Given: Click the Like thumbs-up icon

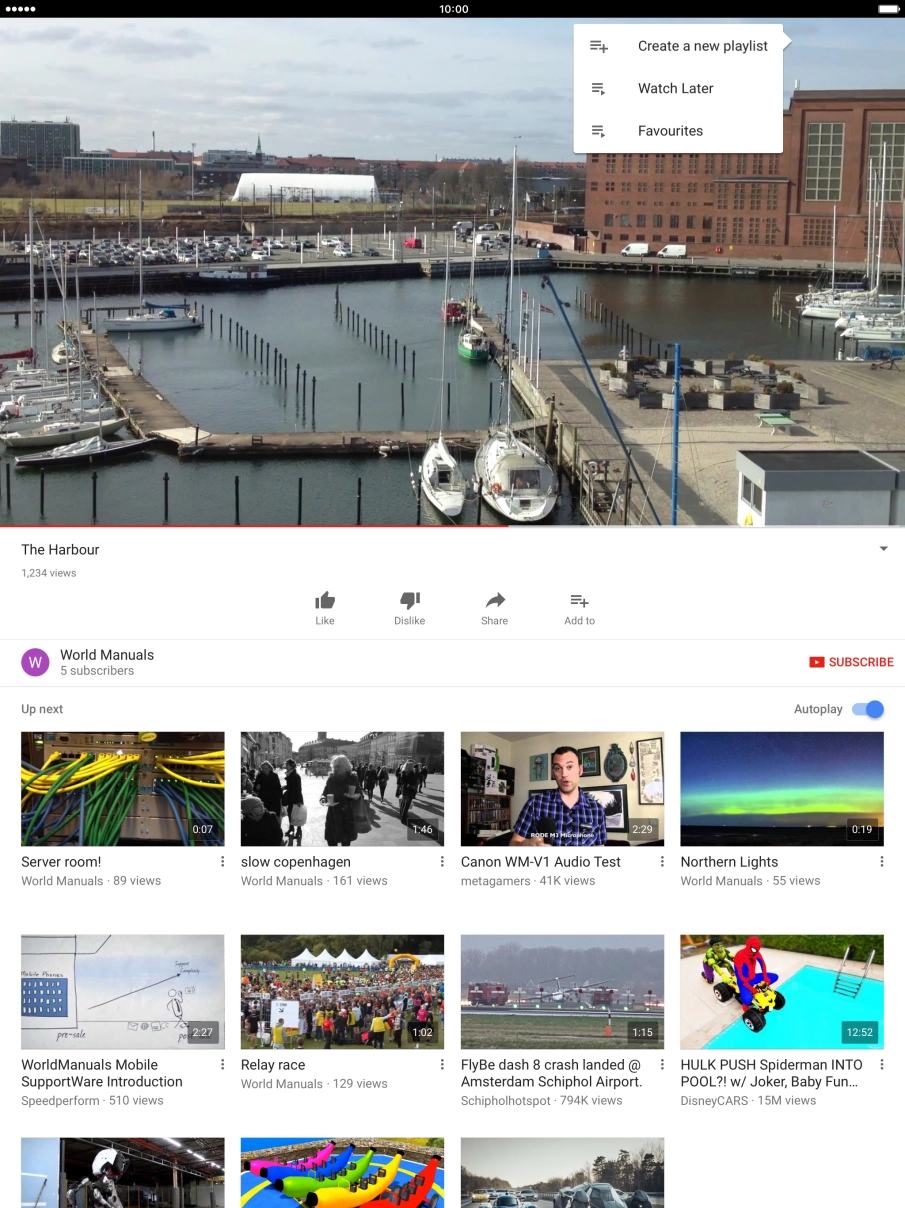Looking at the screenshot, I should [325, 601].
